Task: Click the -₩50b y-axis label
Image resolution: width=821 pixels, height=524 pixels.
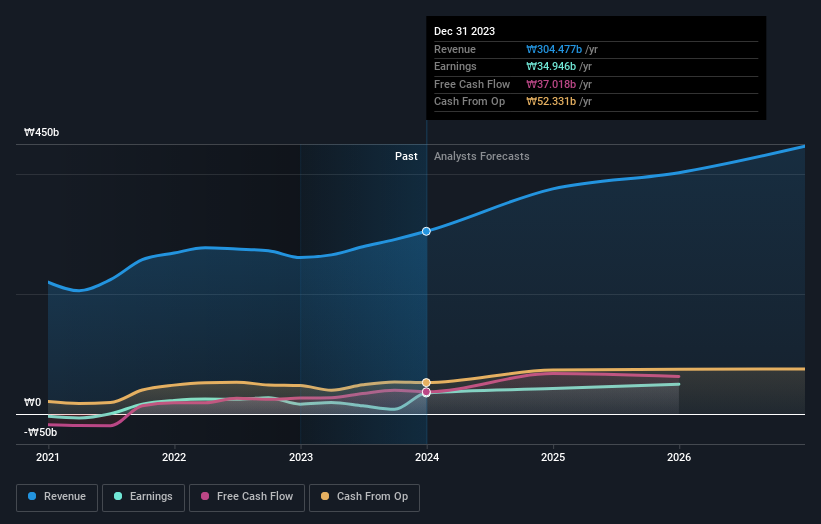Action: point(40,432)
